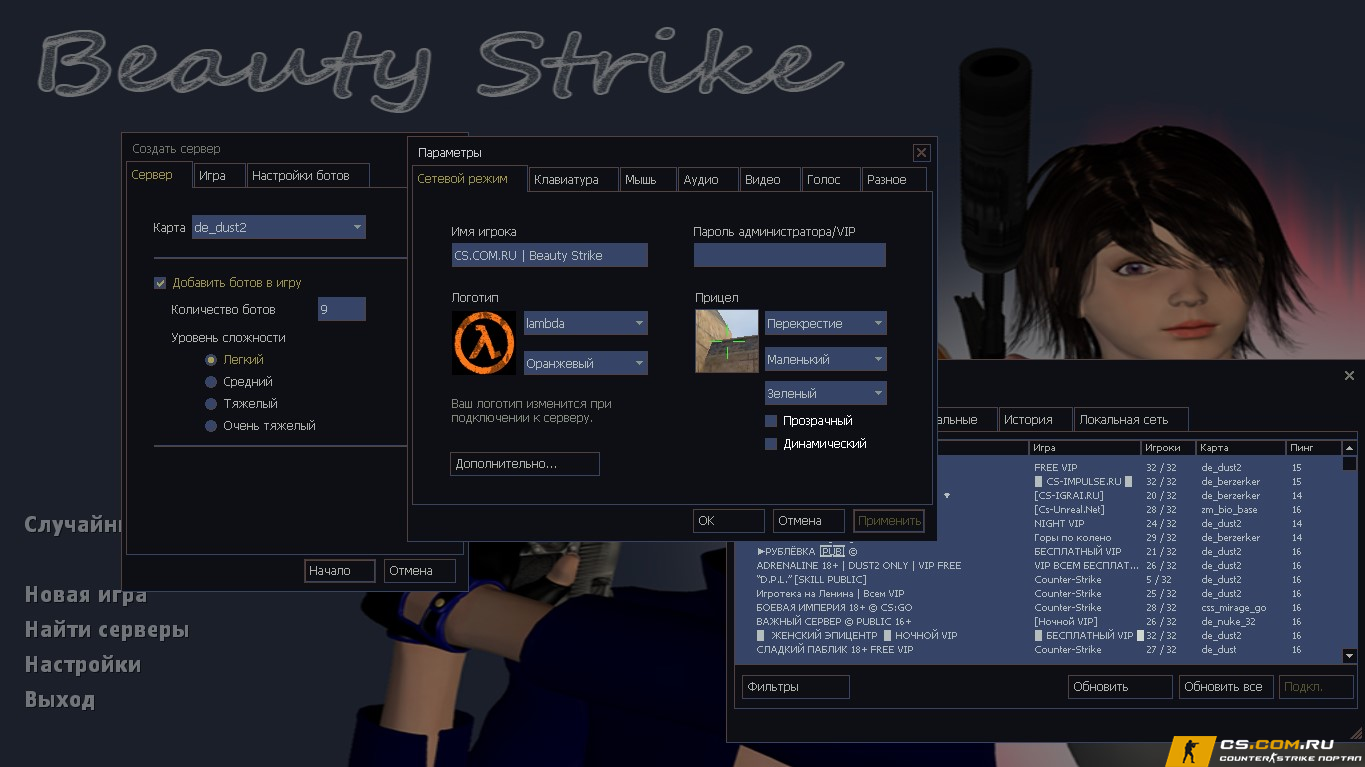1365x767 pixels.
Task: Select СЛАДКИЙ ПАБЛИК 18+ FREE VIP row
Action: coord(1038,650)
